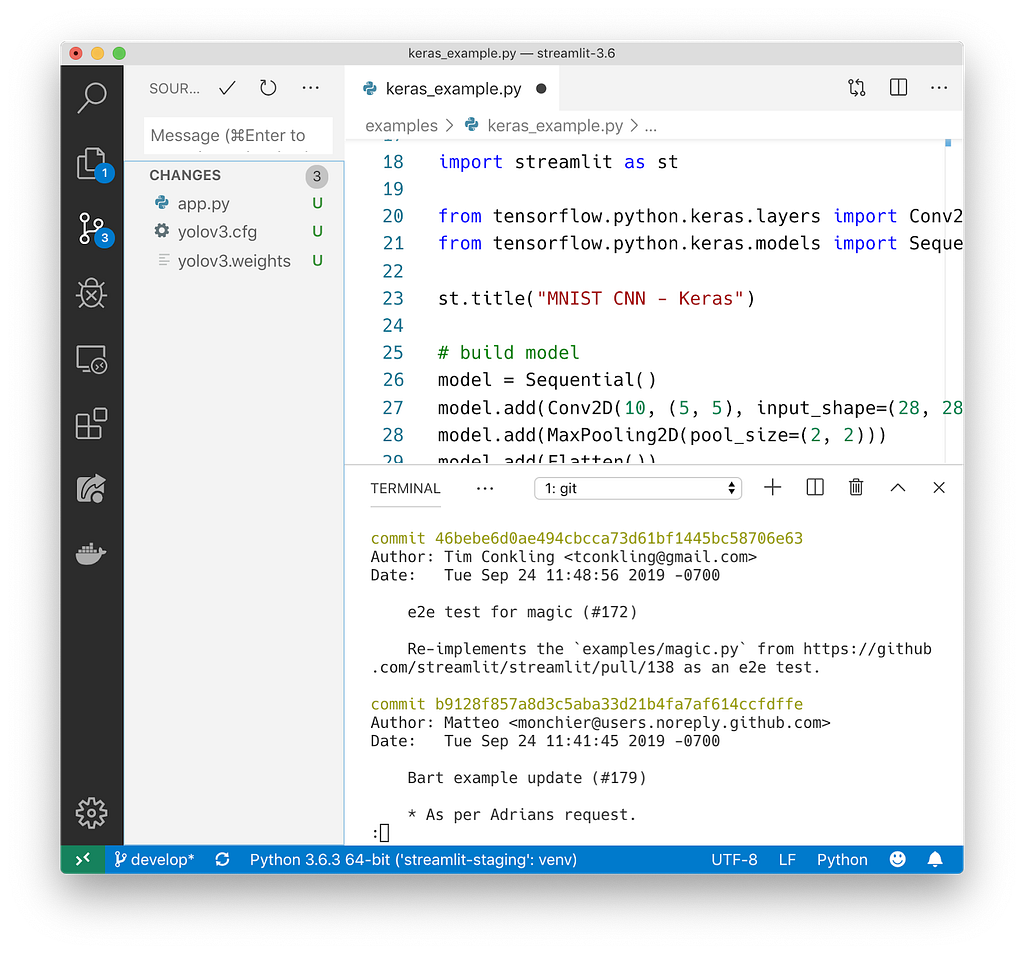Create a new terminal with plus icon
This screenshot has height=954, width=1024.
773,487
